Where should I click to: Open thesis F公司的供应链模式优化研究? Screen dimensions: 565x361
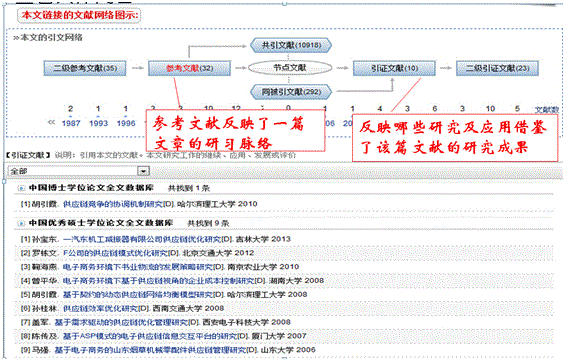[x=117, y=253]
